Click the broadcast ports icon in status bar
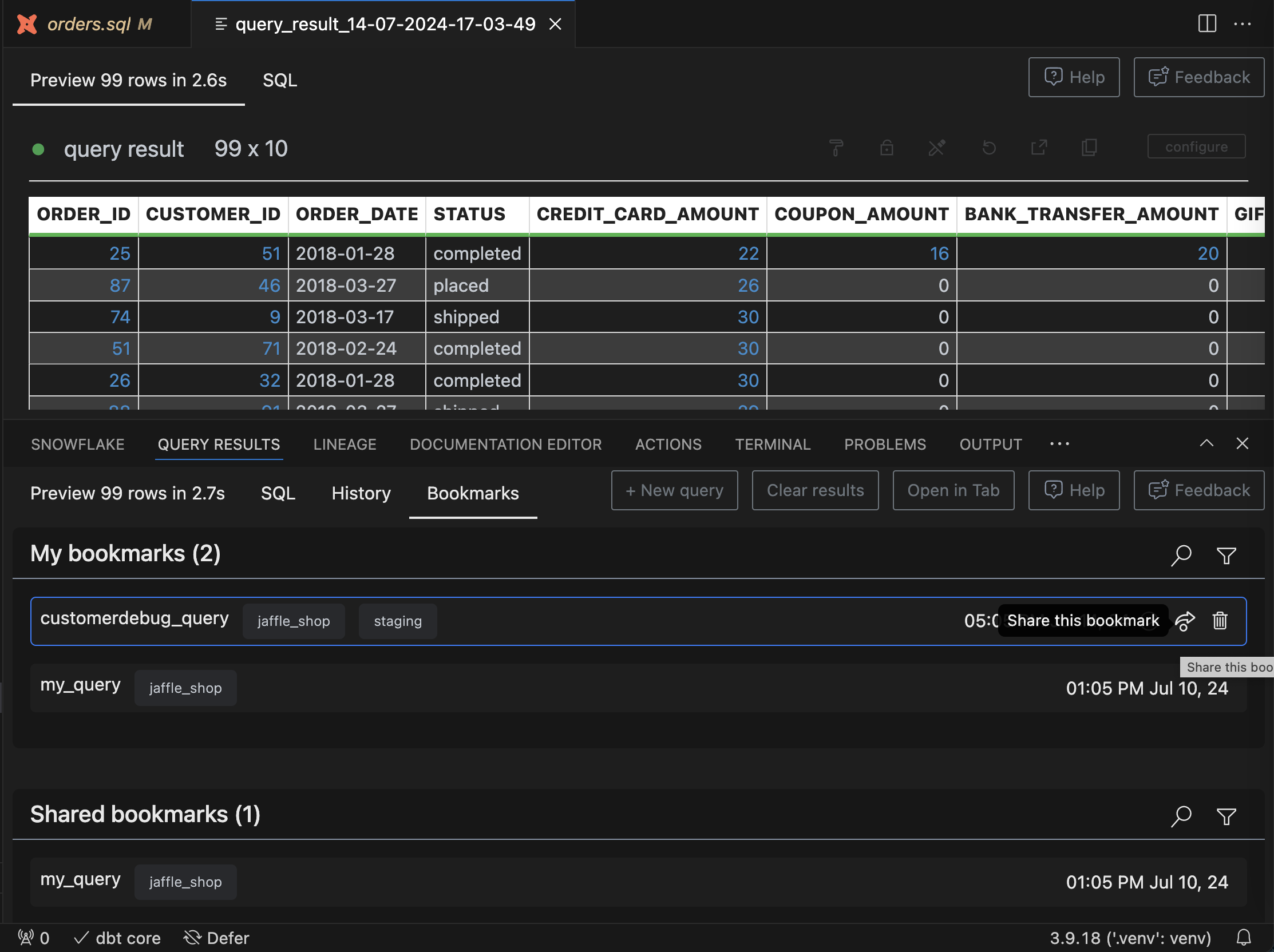 tap(33, 938)
